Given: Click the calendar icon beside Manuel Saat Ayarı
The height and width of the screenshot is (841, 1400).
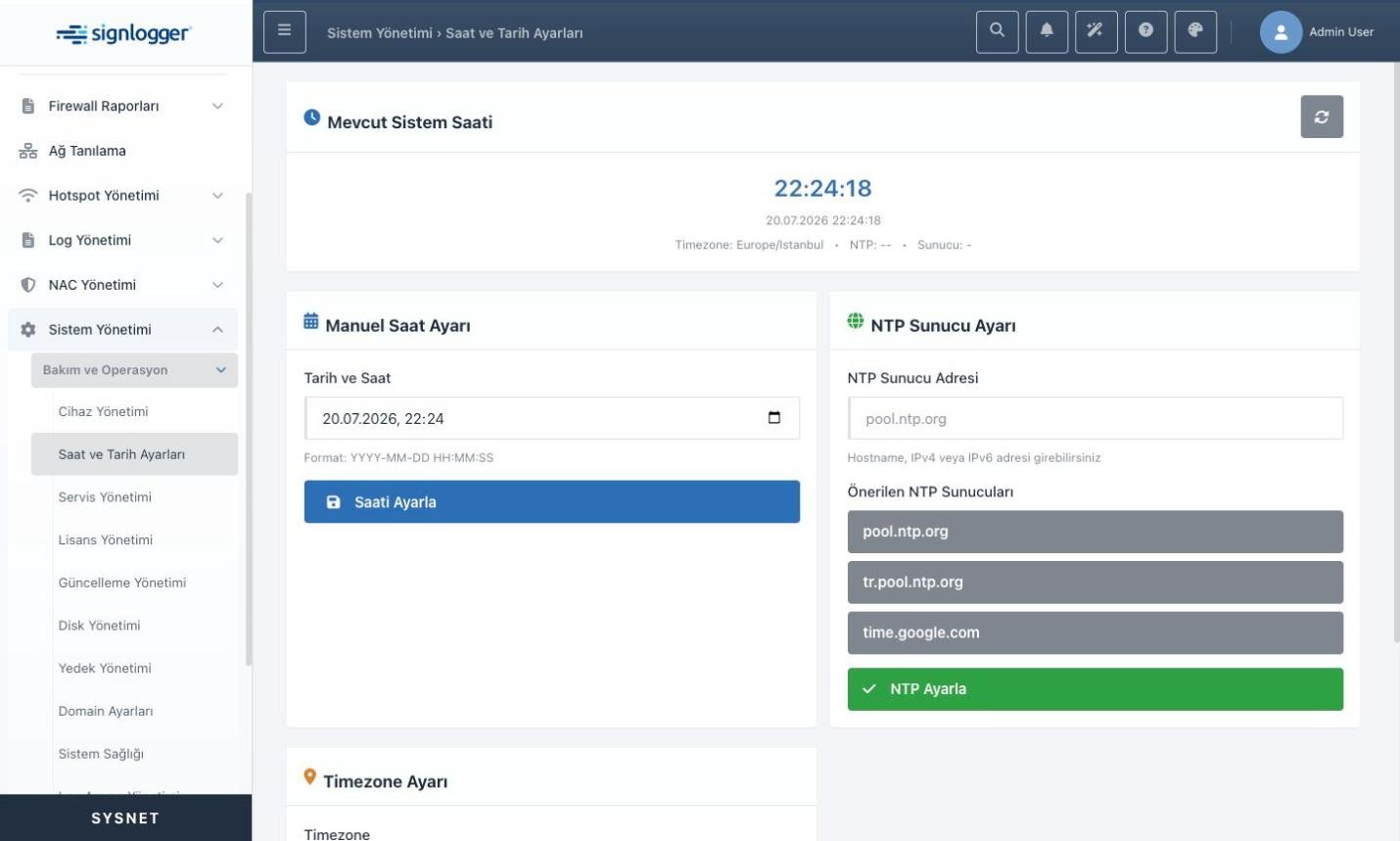Looking at the screenshot, I should click(x=311, y=321).
